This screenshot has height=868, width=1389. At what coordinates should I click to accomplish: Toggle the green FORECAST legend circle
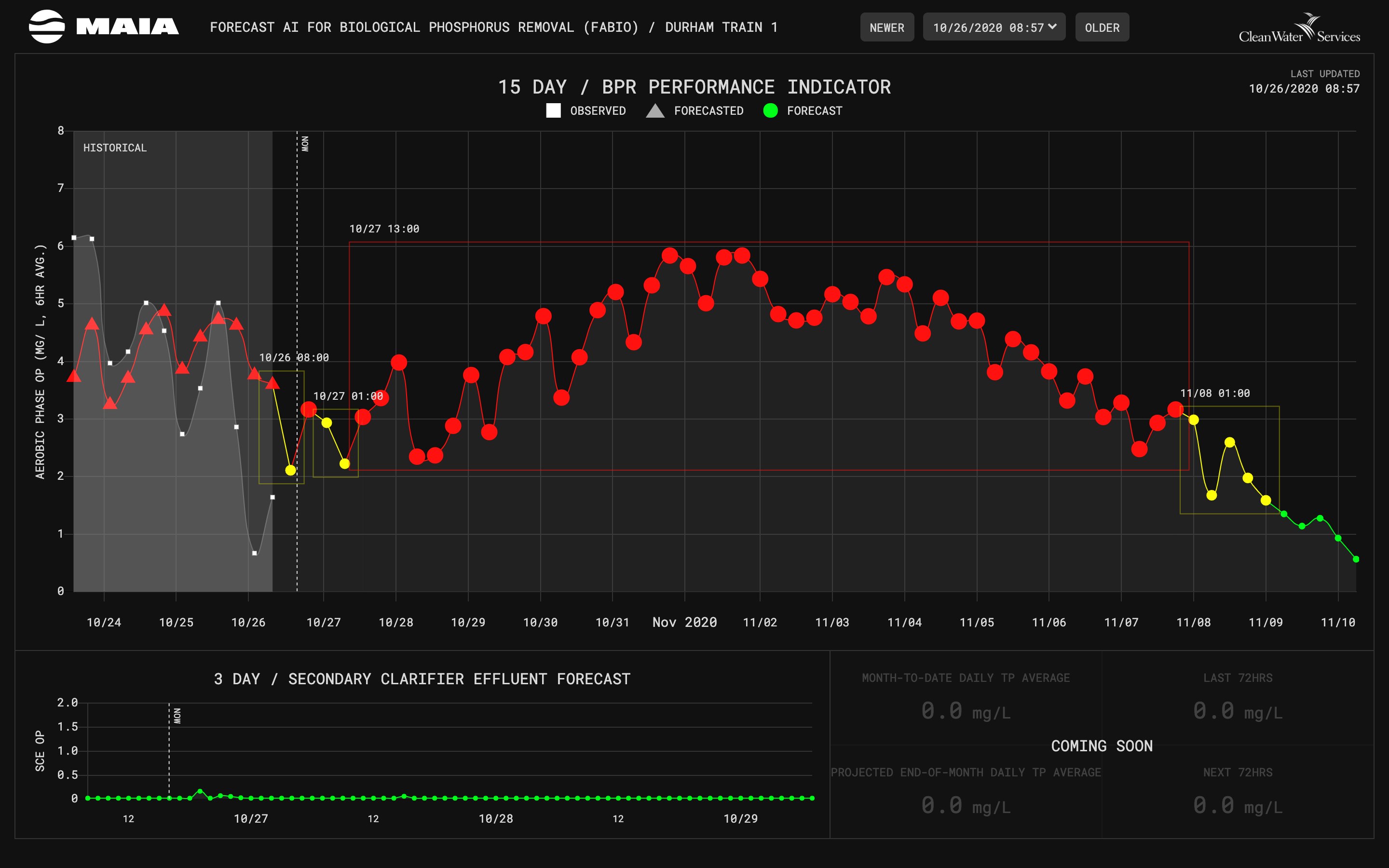coord(770,111)
